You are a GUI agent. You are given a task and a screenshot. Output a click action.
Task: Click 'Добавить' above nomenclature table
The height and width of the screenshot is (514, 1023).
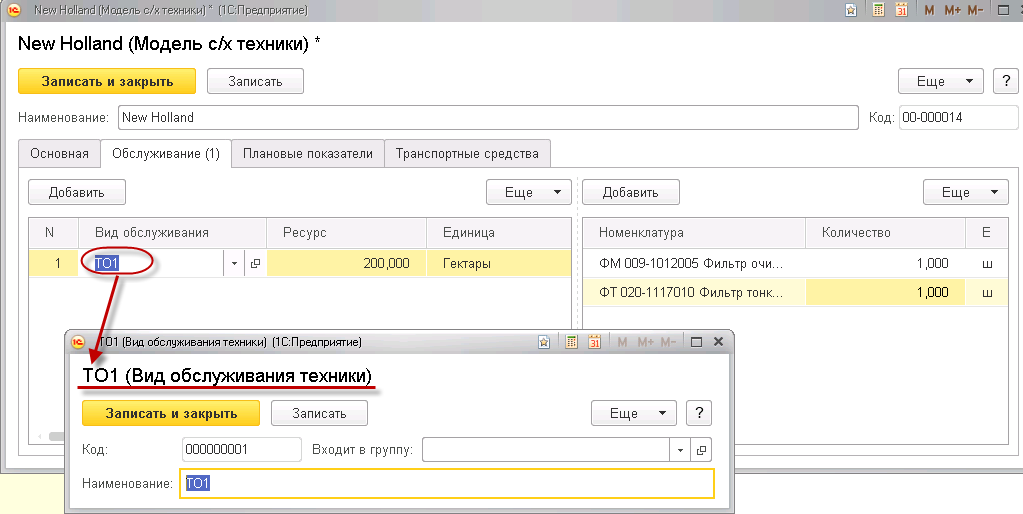631,192
